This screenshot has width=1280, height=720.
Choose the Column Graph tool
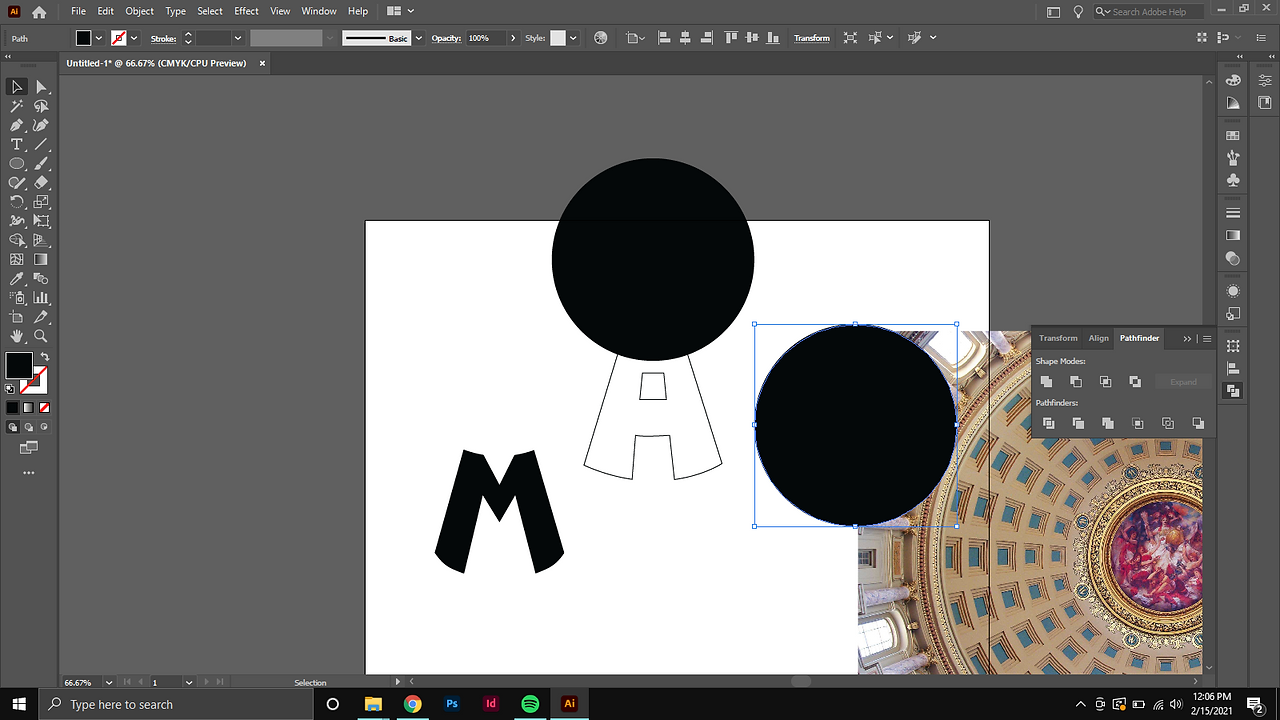tap(41, 298)
